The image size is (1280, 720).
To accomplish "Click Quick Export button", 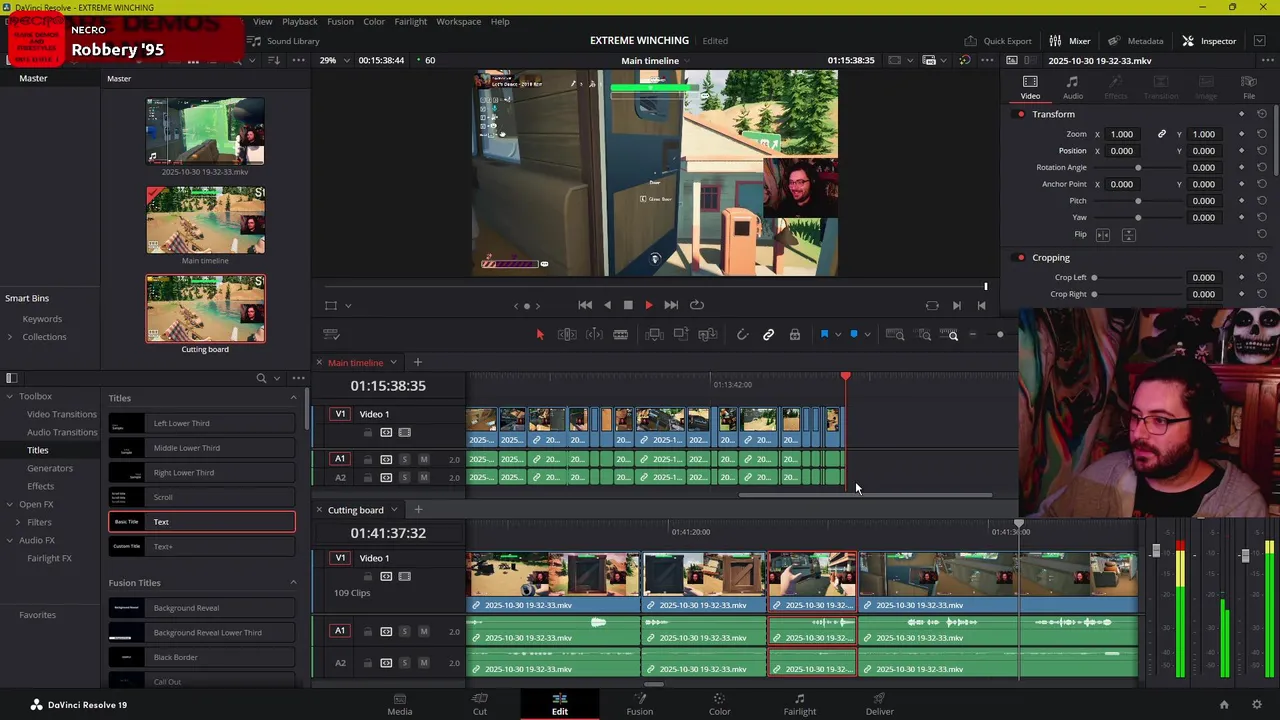I will click(998, 41).
